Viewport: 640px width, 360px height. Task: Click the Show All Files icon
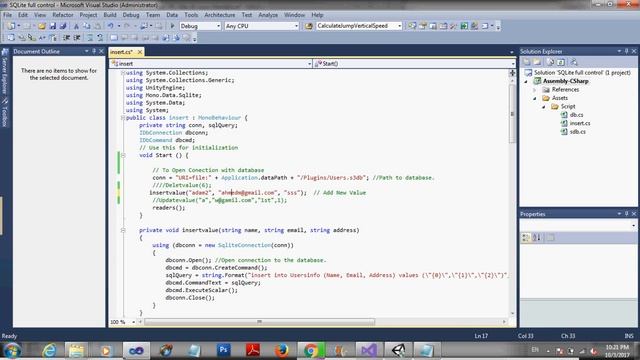(537, 62)
